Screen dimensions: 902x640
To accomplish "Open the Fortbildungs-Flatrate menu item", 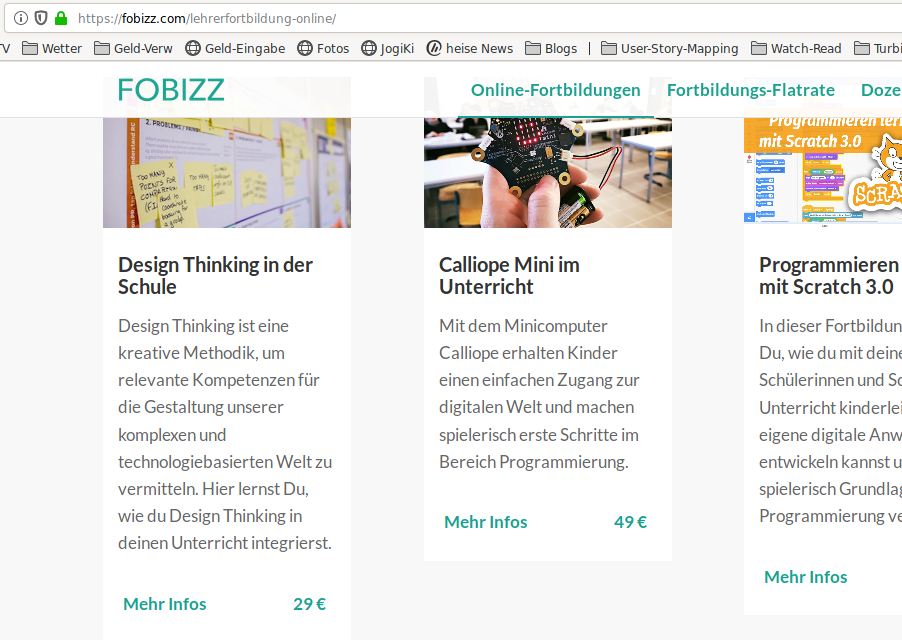I will [x=751, y=90].
